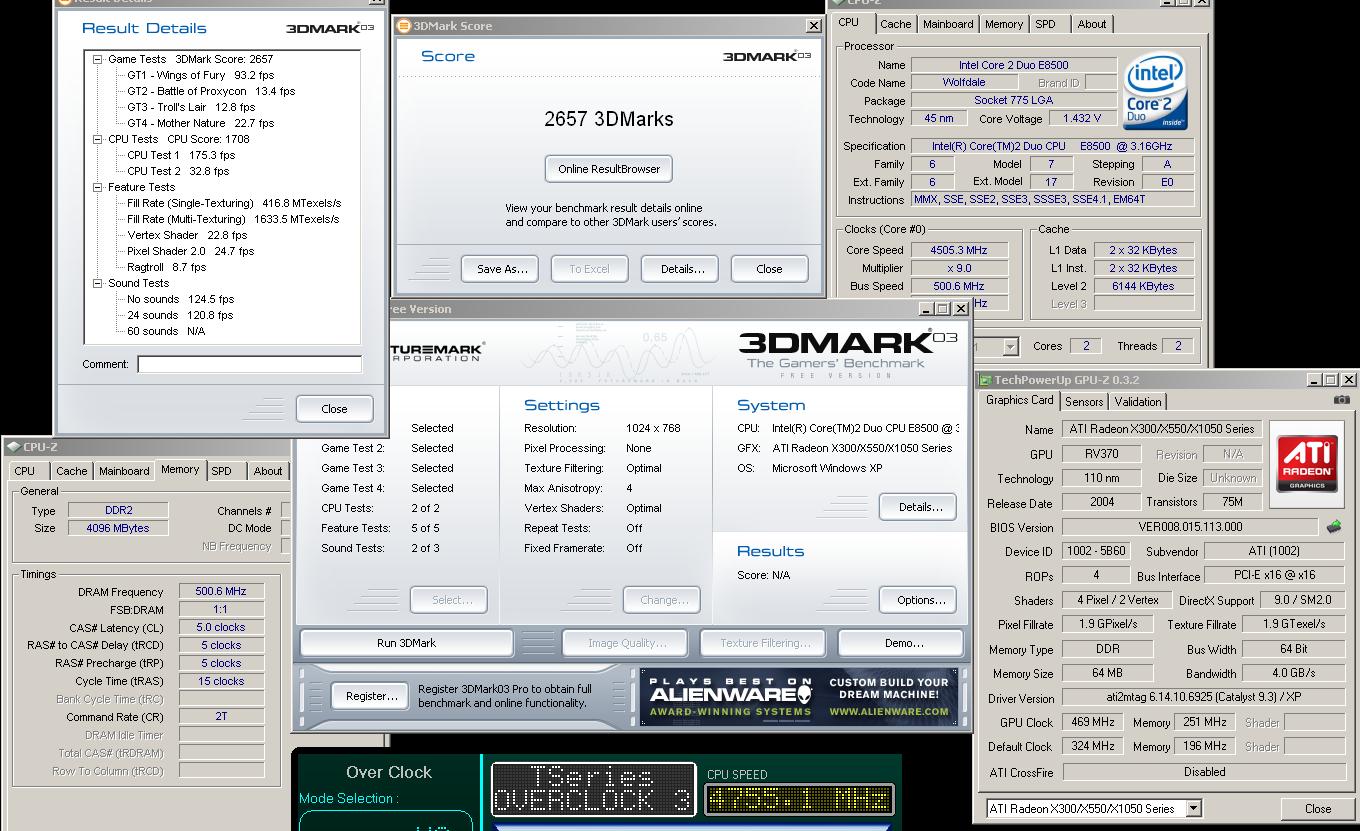Switch to Validation tab in GPU-Z
The width and height of the screenshot is (1360, 831).
click(x=1138, y=401)
